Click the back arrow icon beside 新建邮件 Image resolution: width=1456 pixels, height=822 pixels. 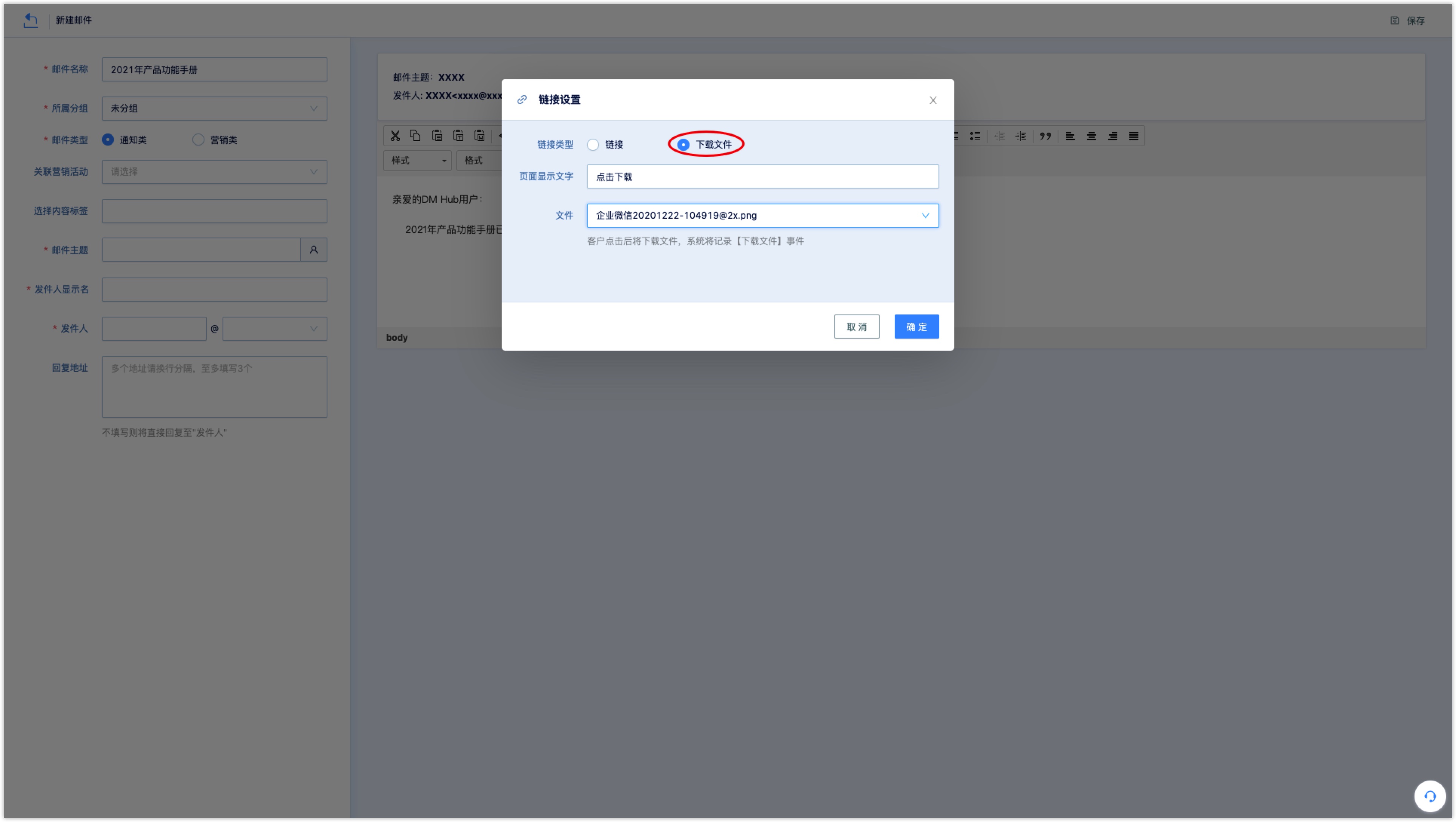[31, 20]
